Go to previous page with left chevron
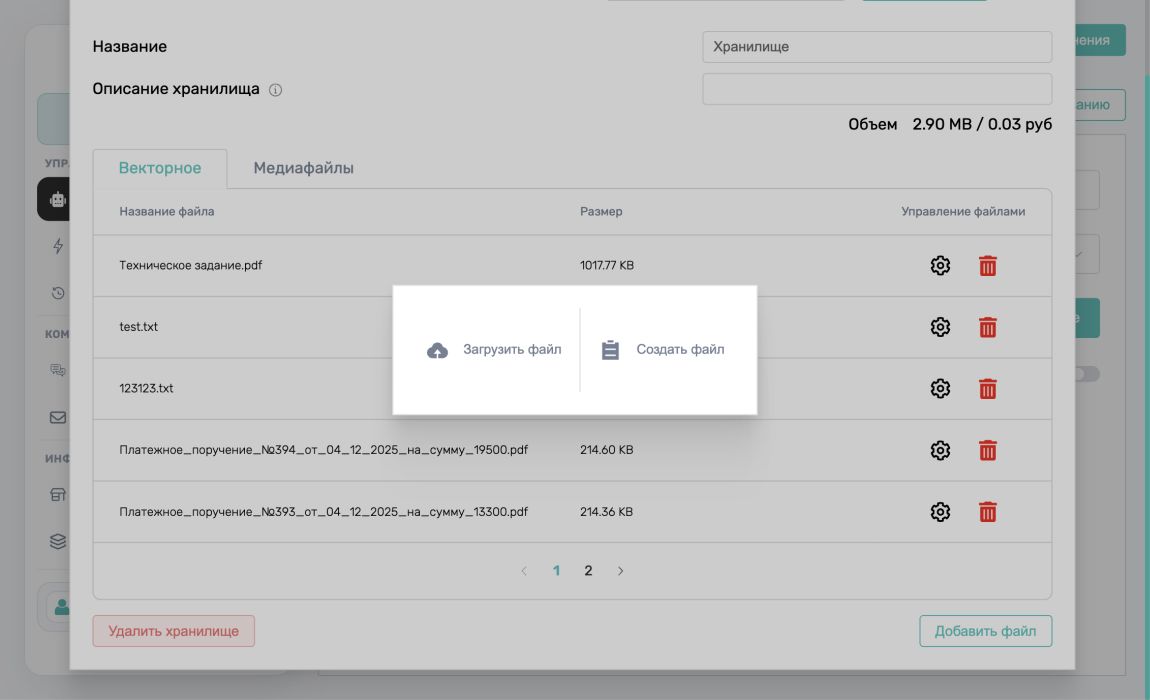Image resolution: width=1150 pixels, height=700 pixels. coord(524,571)
